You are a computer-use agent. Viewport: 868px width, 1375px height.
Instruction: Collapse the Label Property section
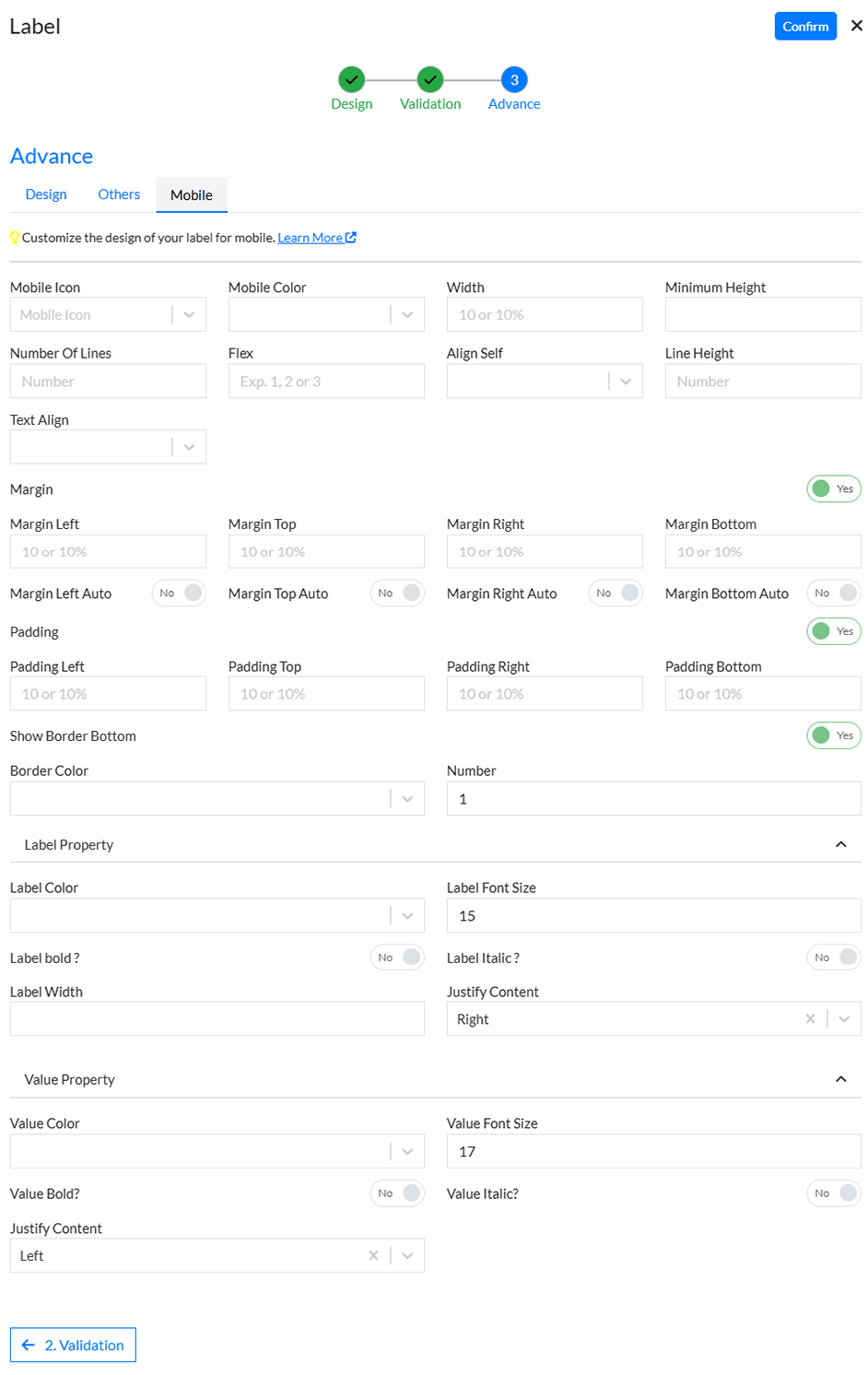click(840, 845)
